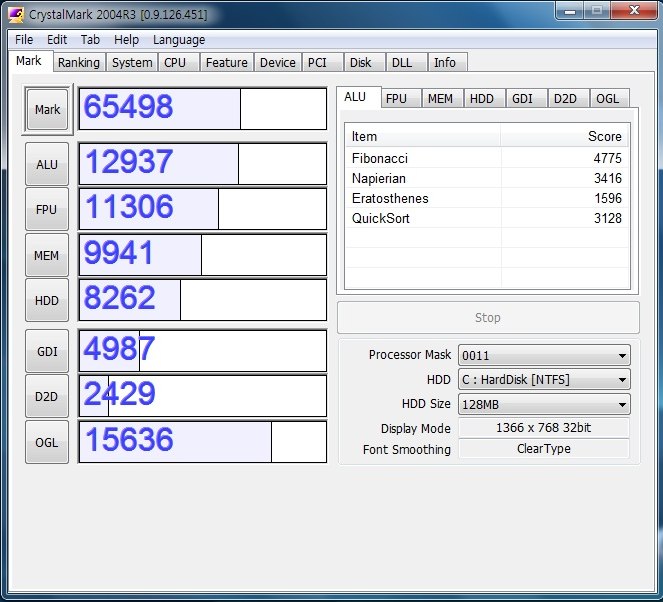Open the File menu
The image size is (663, 602).
tap(24, 40)
